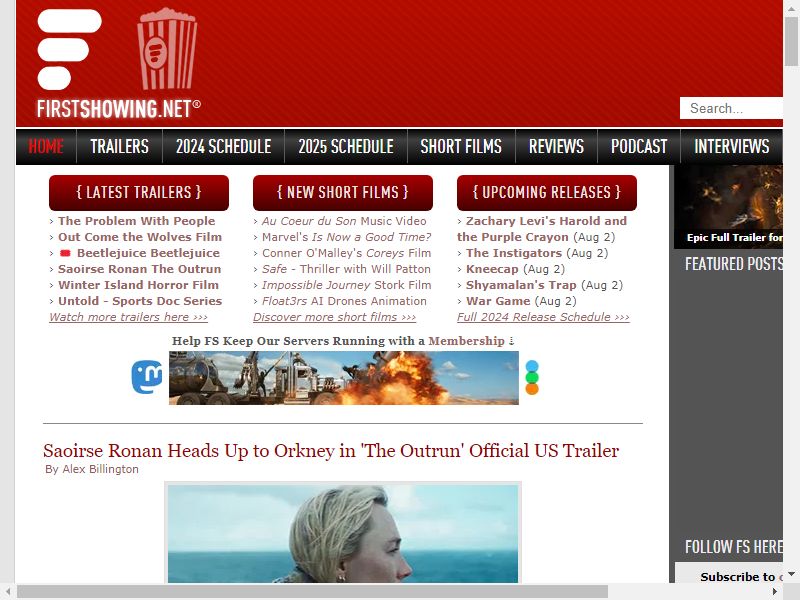Open the Beetlejuice Beetlejuice trailer link
This screenshot has height=600, width=800.
148,253
